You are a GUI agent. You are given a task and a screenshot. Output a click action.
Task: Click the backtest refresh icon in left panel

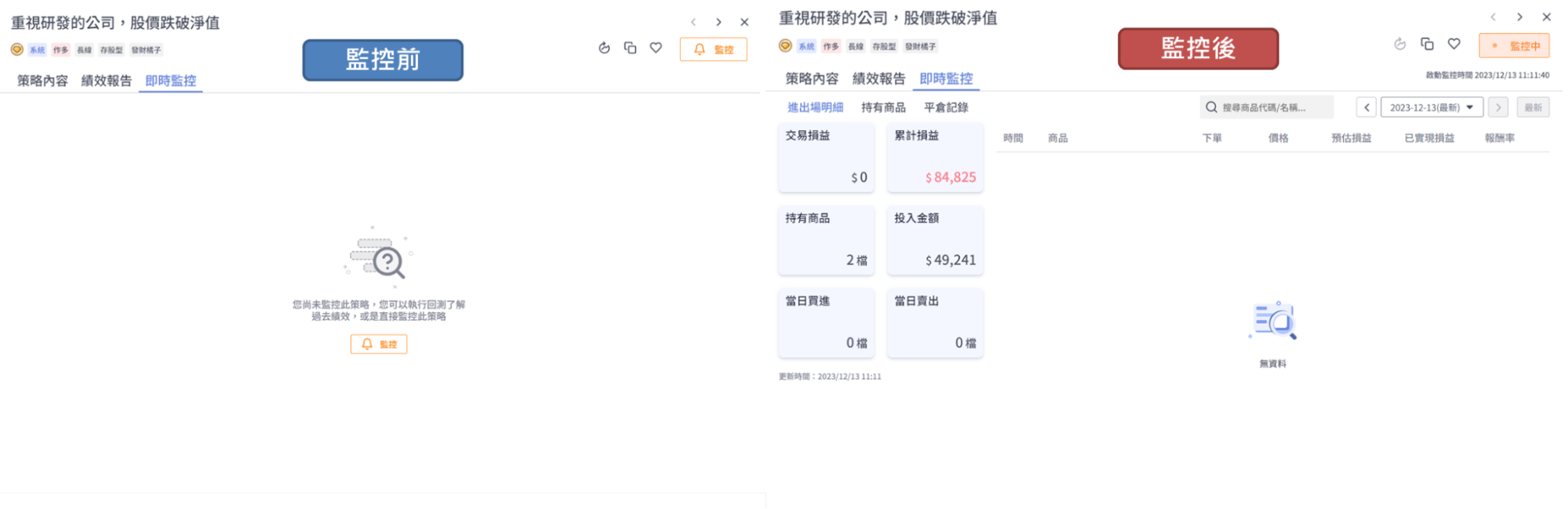pyautogui.click(x=604, y=49)
